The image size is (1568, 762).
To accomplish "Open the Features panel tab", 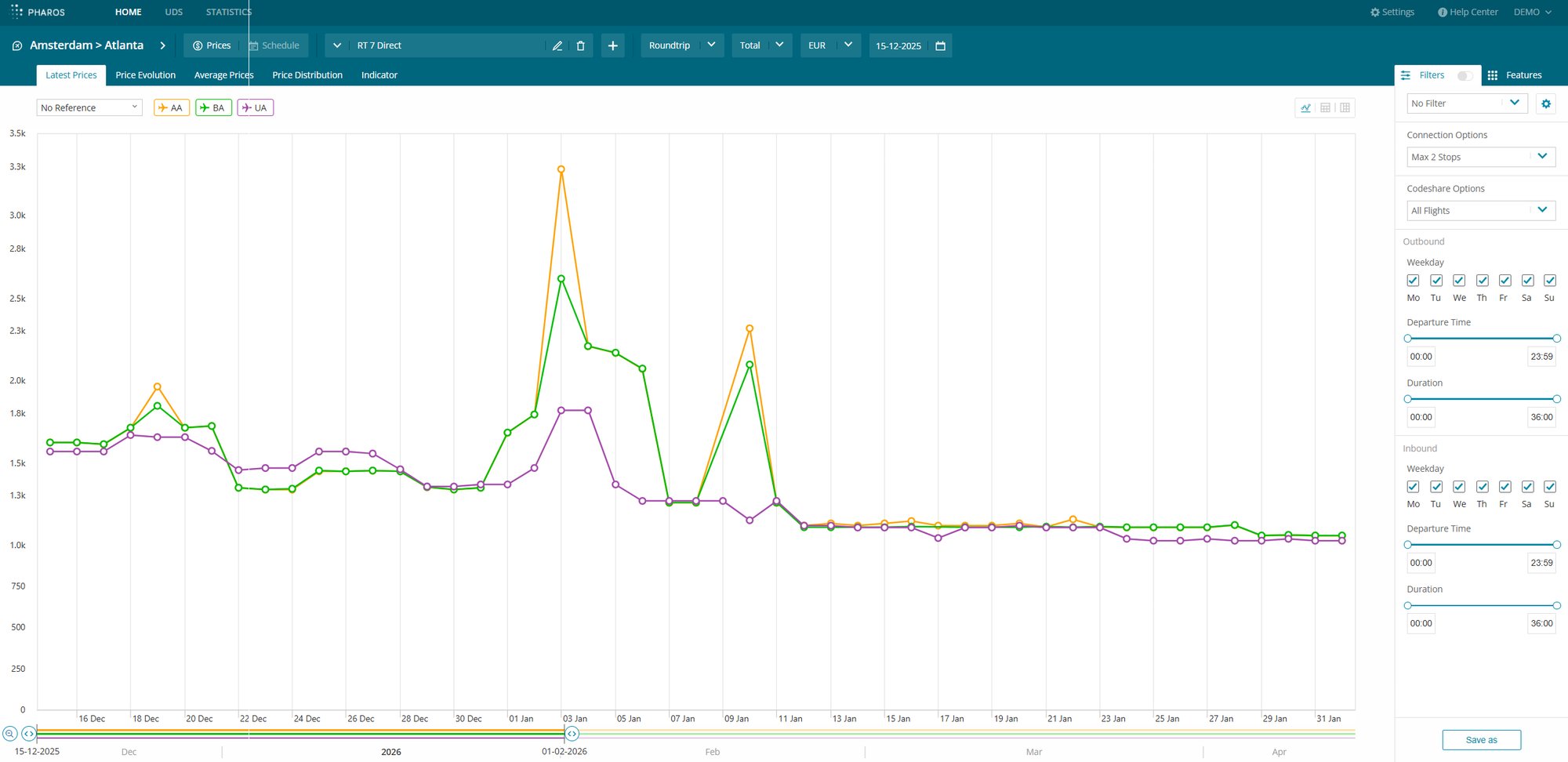I will [x=1515, y=75].
